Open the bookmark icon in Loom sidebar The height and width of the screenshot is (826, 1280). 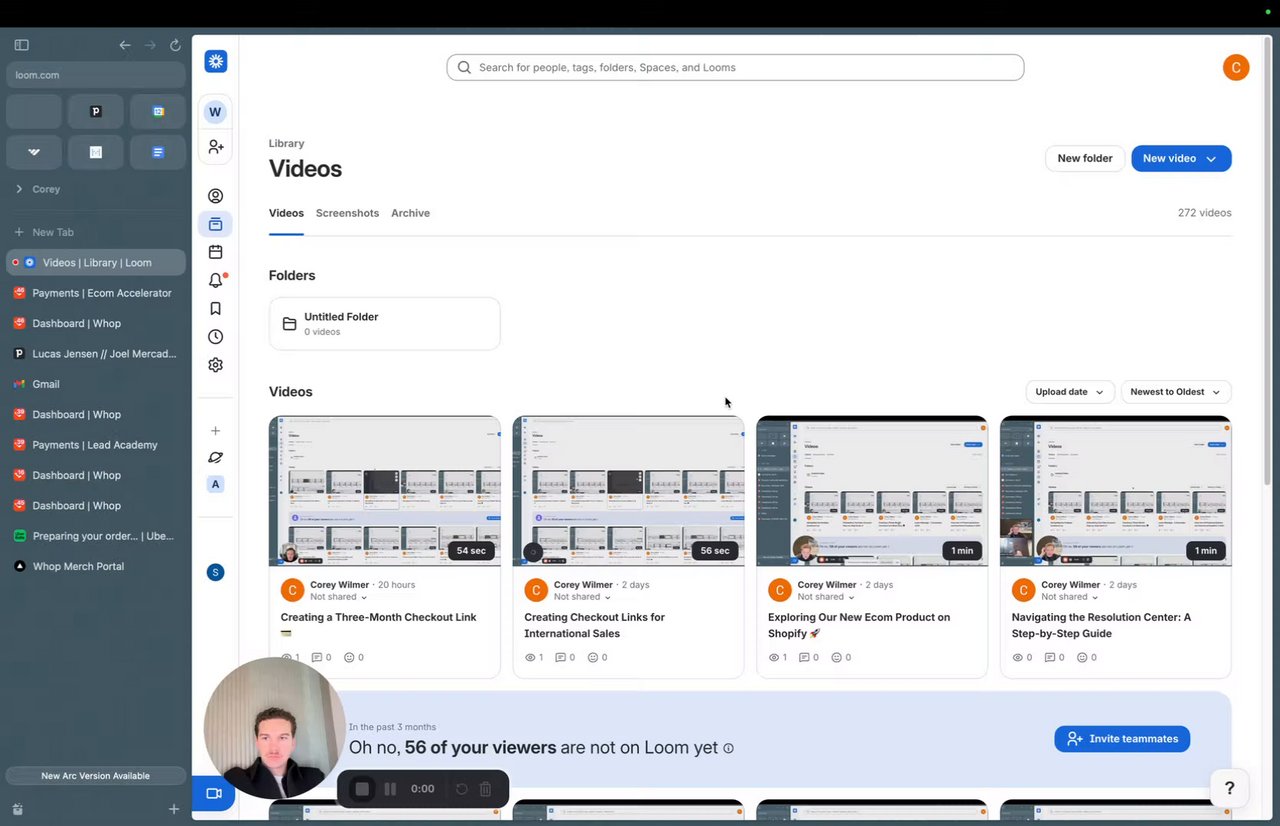tap(215, 309)
